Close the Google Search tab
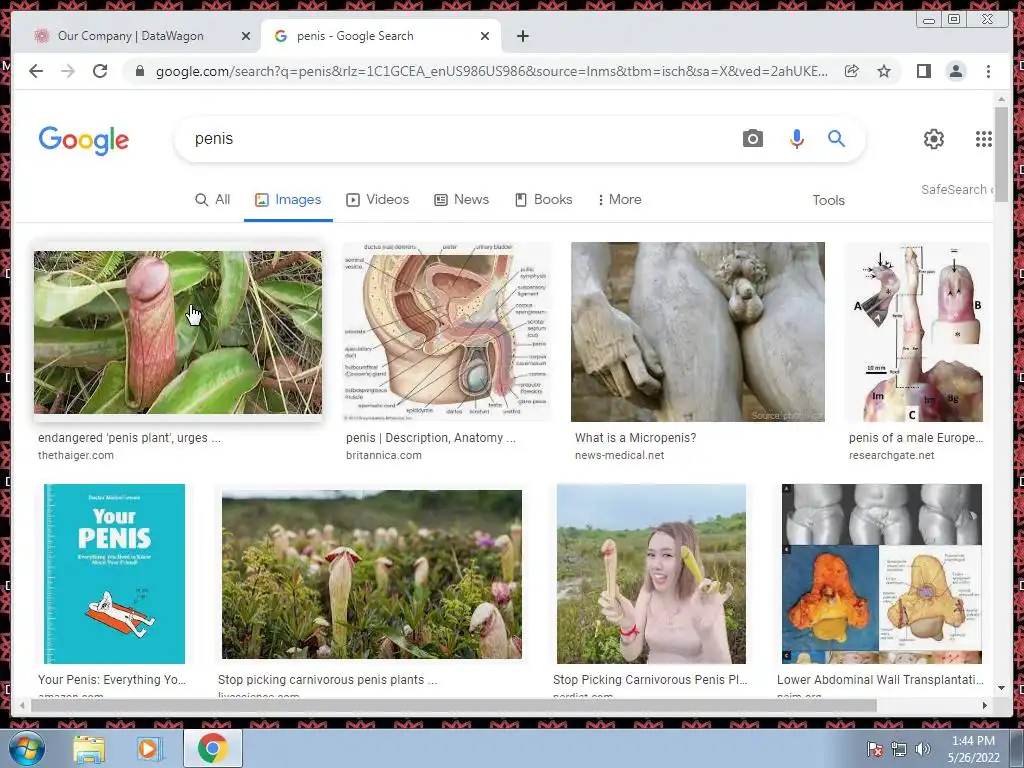 pos(485,36)
